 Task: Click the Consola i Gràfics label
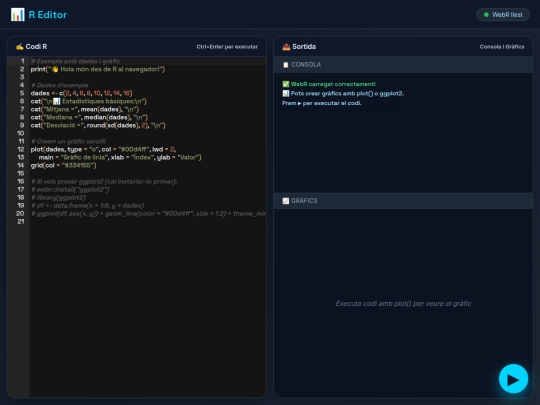(502, 47)
